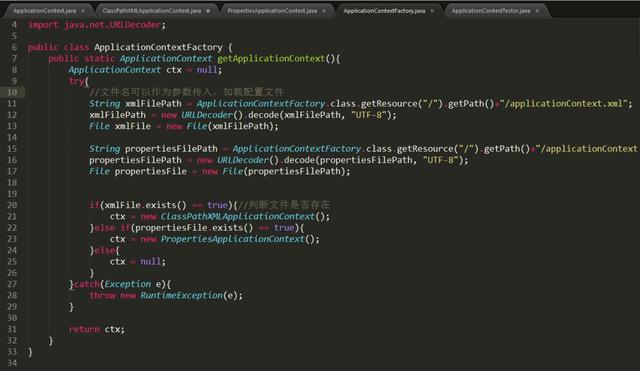This screenshot has width=640, height=371.
Task: Activate the ApplicationContextTestor.java tab
Action: coord(491,11)
